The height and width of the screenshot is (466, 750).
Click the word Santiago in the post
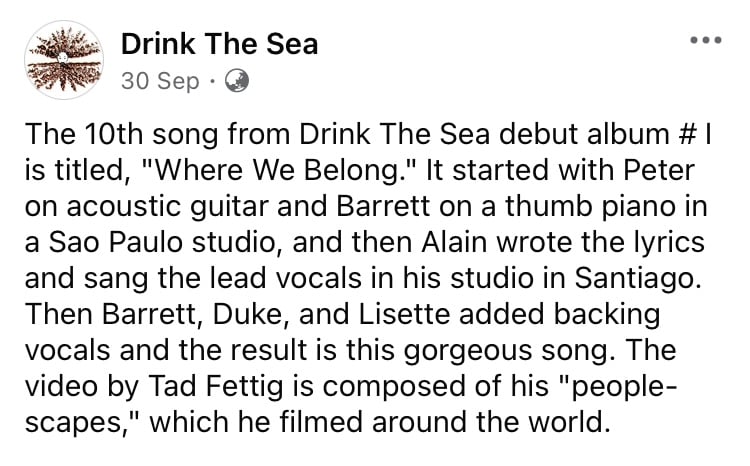tap(638, 278)
